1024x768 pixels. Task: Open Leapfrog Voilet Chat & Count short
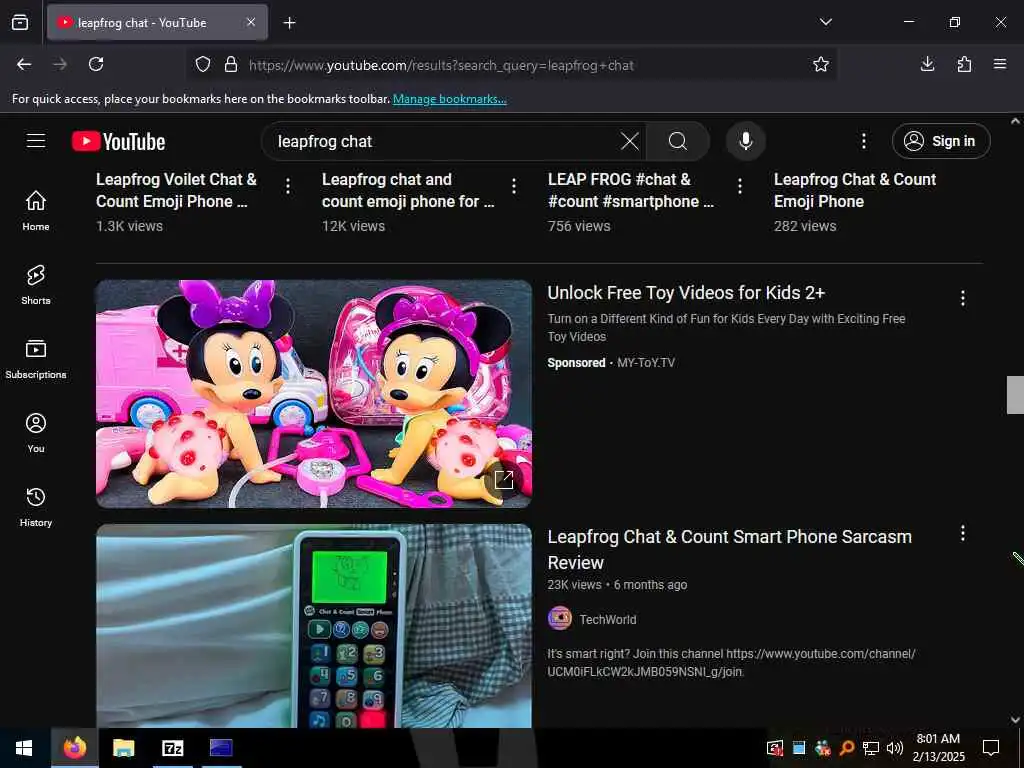click(176, 190)
